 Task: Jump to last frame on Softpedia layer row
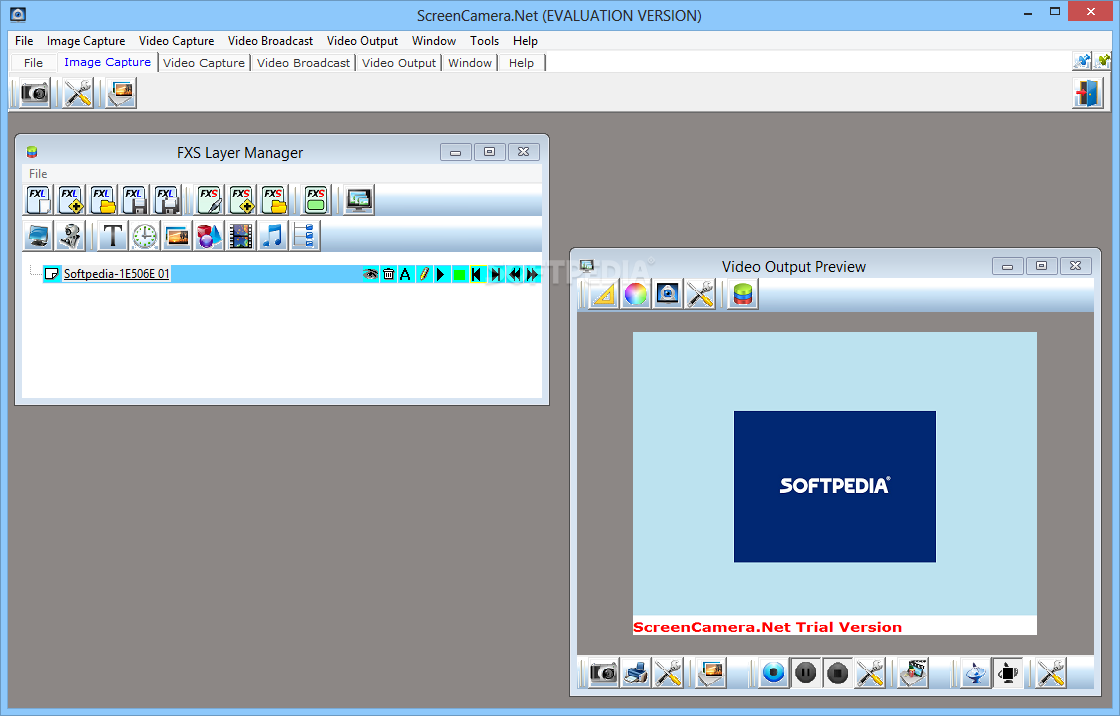click(x=496, y=274)
